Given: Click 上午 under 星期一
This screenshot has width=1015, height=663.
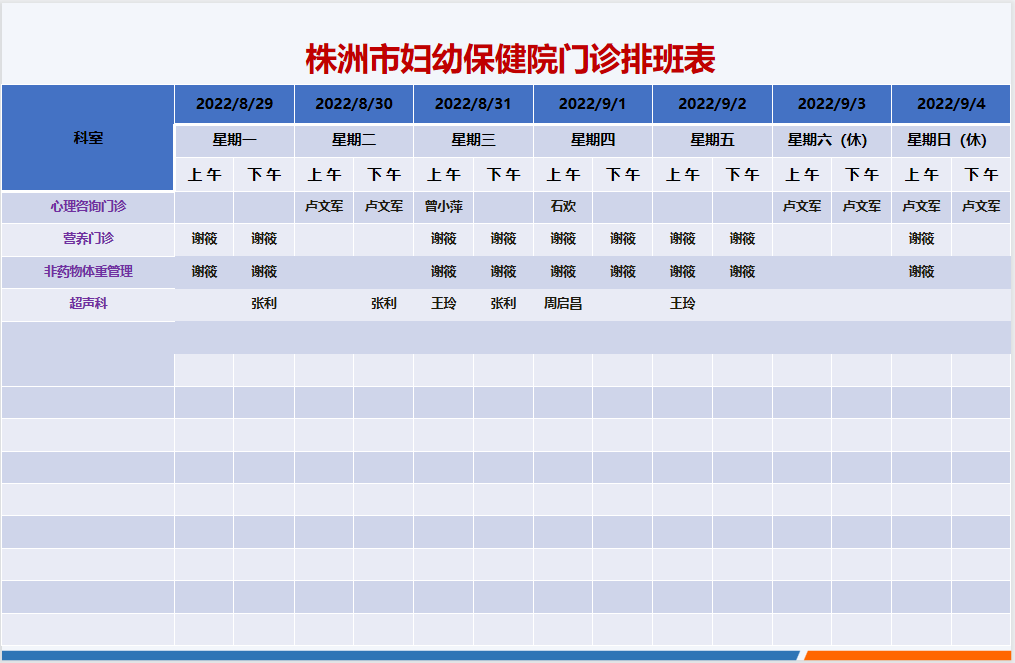Looking at the screenshot, I should [205, 175].
